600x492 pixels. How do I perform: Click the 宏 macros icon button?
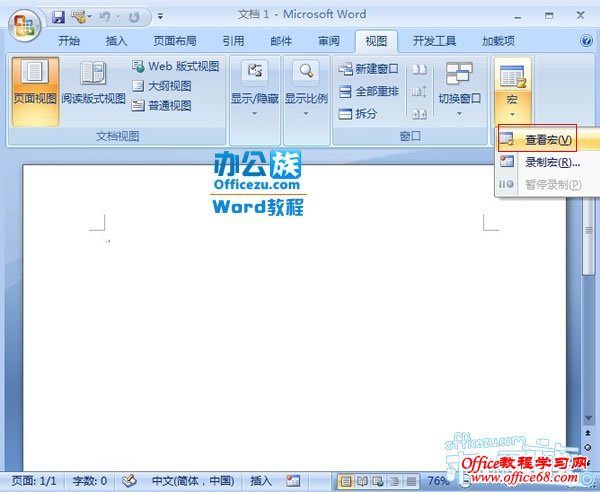pyautogui.click(x=512, y=75)
